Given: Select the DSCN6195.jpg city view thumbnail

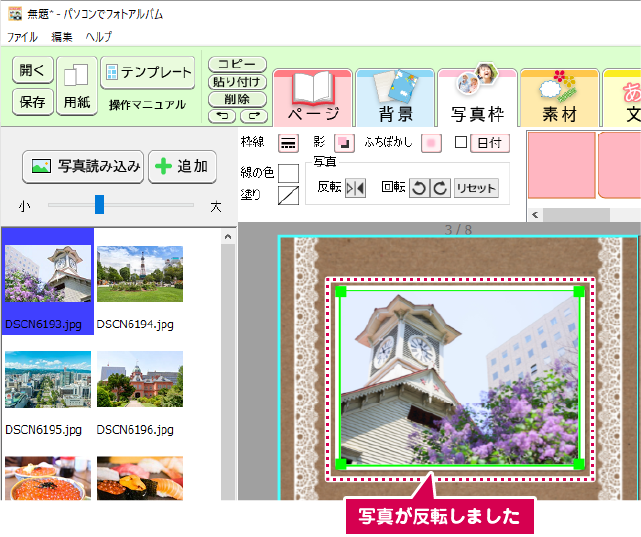Looking at the screenshot, I should [x=48, y=379].
